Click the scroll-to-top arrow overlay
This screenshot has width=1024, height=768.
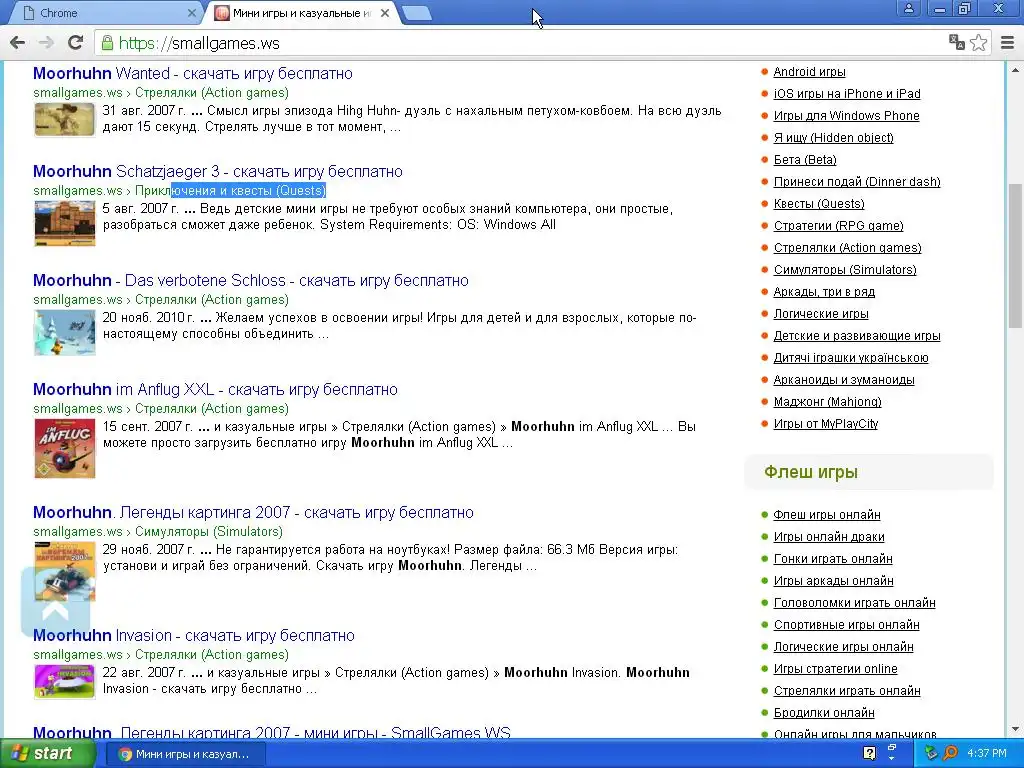56,603
